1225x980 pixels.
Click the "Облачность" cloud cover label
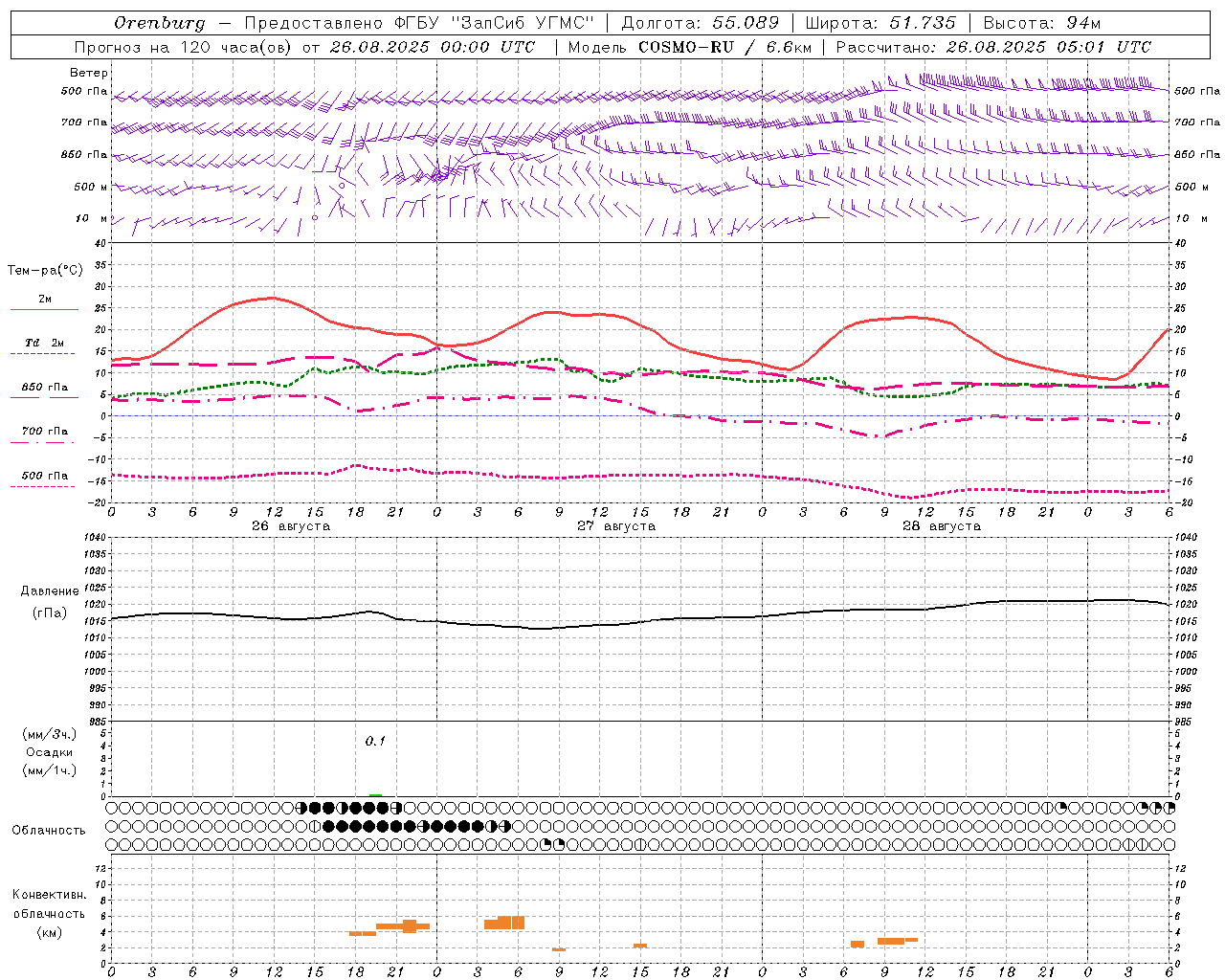point(49,831)
